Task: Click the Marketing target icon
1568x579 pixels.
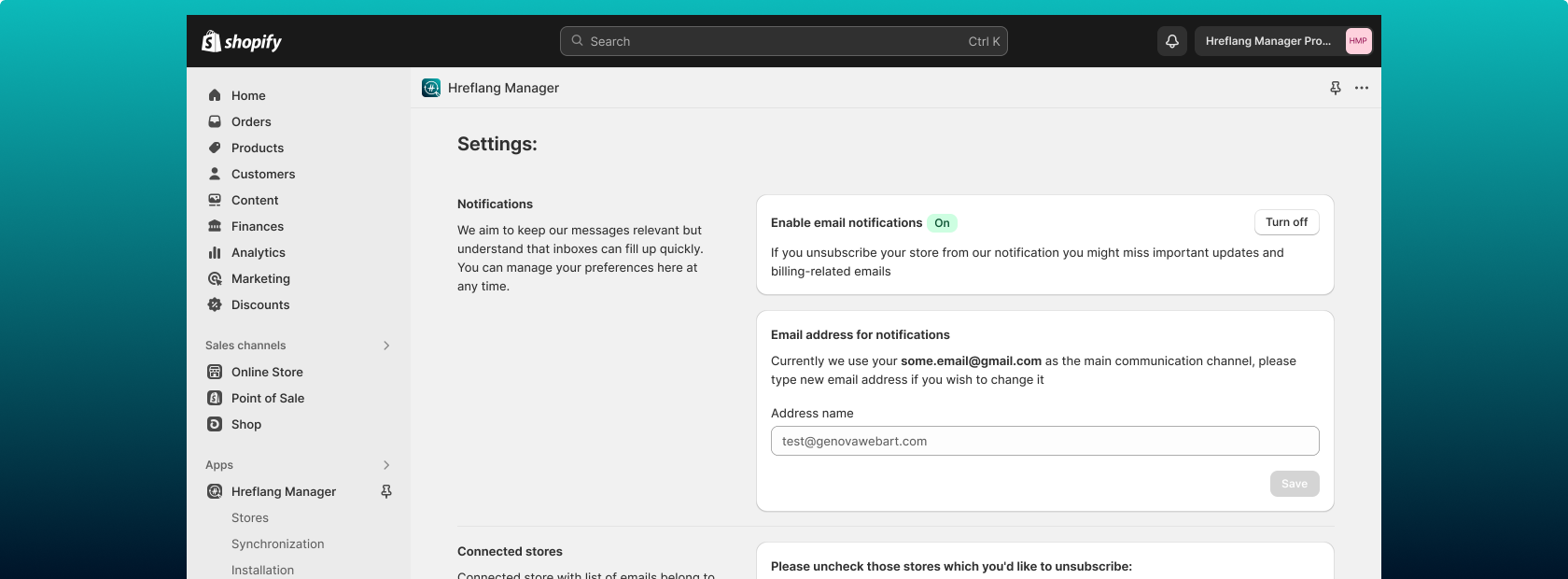Action: tap(215, 278)
